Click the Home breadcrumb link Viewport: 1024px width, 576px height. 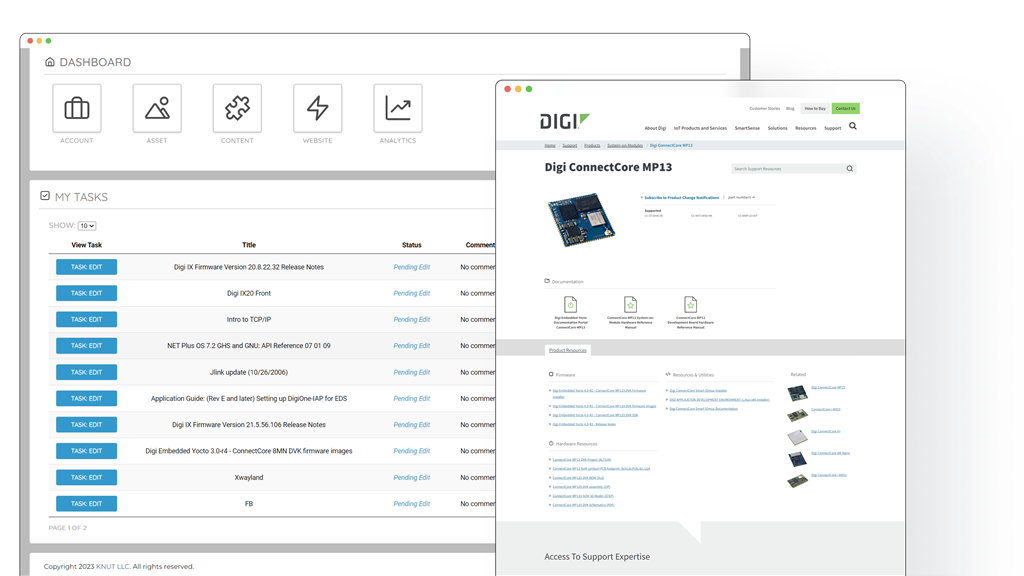pos(550,146)
